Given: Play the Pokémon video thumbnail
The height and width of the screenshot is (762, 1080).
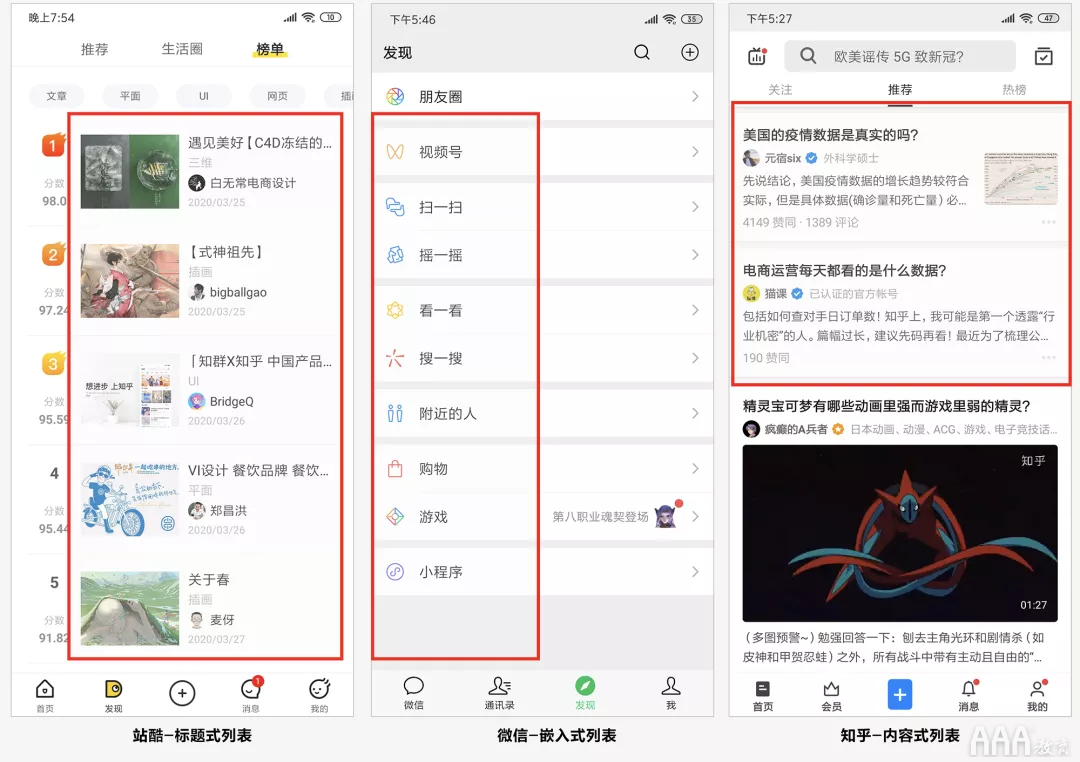Looking at the screenshot, I should [x=900, y=533].
